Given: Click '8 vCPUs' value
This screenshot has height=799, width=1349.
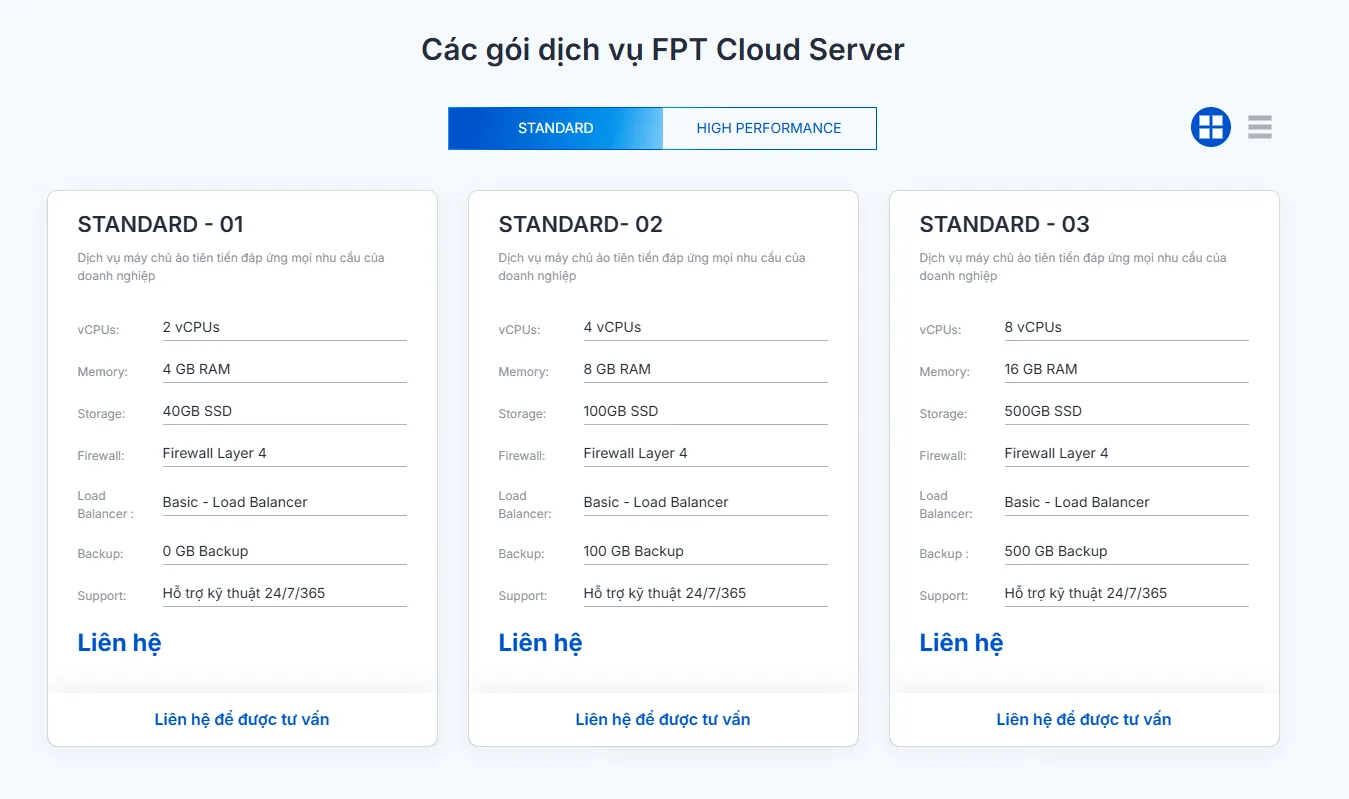Looking at the screenshot, I should tap(1033, 327).
